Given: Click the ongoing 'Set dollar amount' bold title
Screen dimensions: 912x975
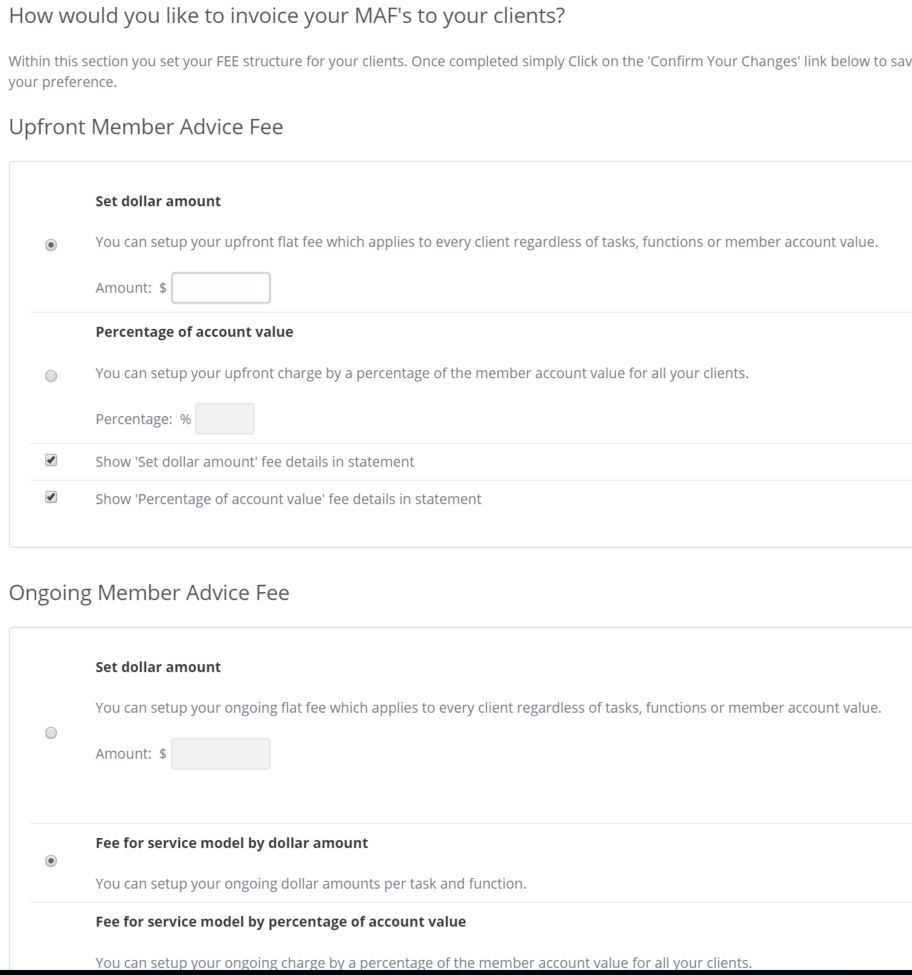Looking at the screenshot, I should (x=158, y=667).
